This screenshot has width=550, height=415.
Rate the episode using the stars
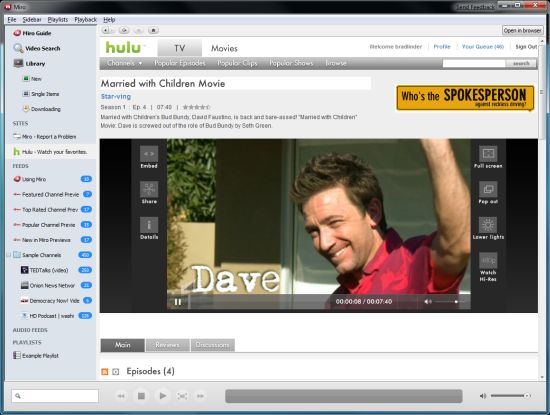196,107
